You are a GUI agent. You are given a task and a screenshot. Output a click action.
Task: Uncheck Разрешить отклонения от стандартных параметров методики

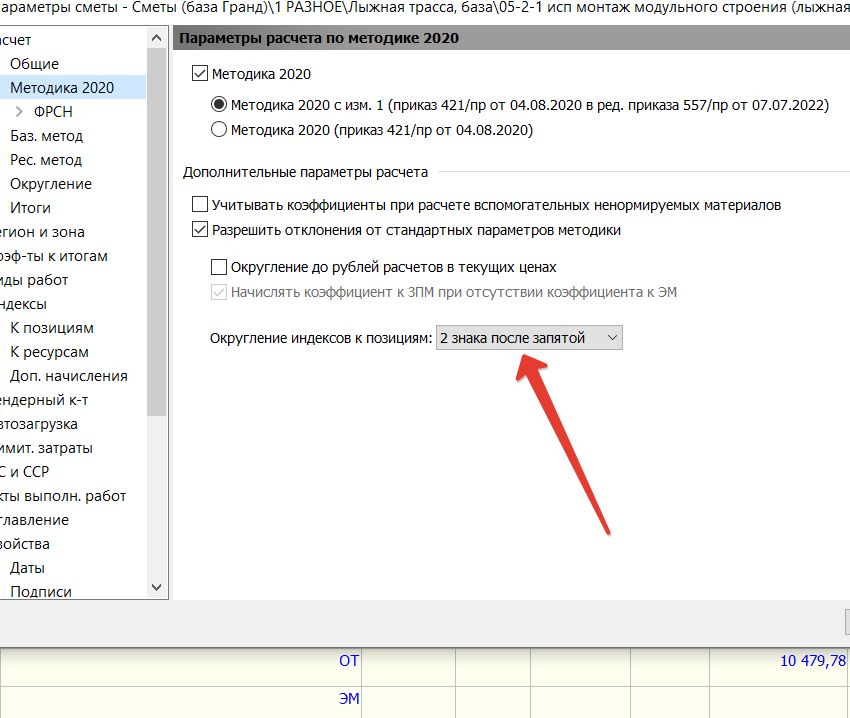(x=200, y=229)
